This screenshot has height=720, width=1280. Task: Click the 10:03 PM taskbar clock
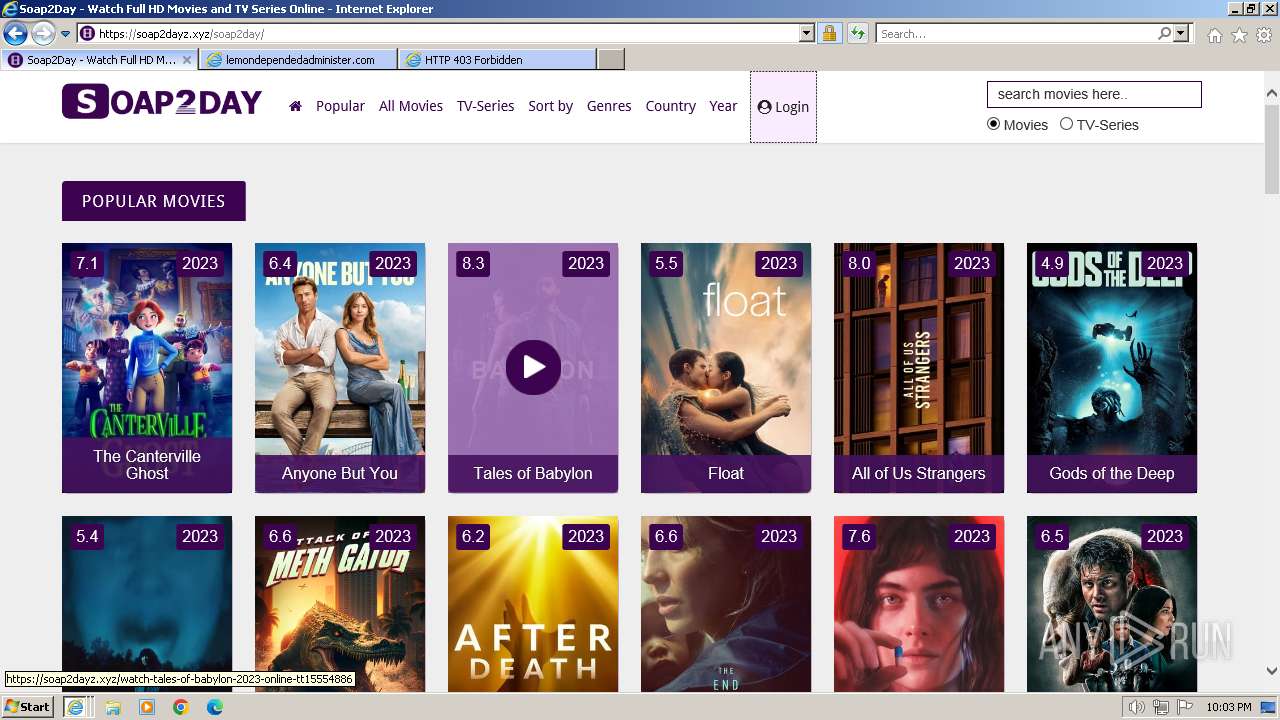tap(1229, 707)
